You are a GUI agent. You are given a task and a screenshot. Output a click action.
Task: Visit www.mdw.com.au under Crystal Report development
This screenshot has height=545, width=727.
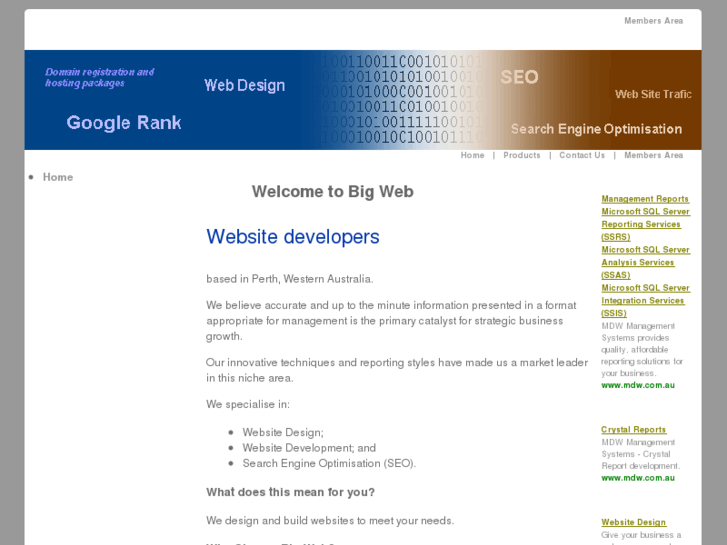(638, 478)
